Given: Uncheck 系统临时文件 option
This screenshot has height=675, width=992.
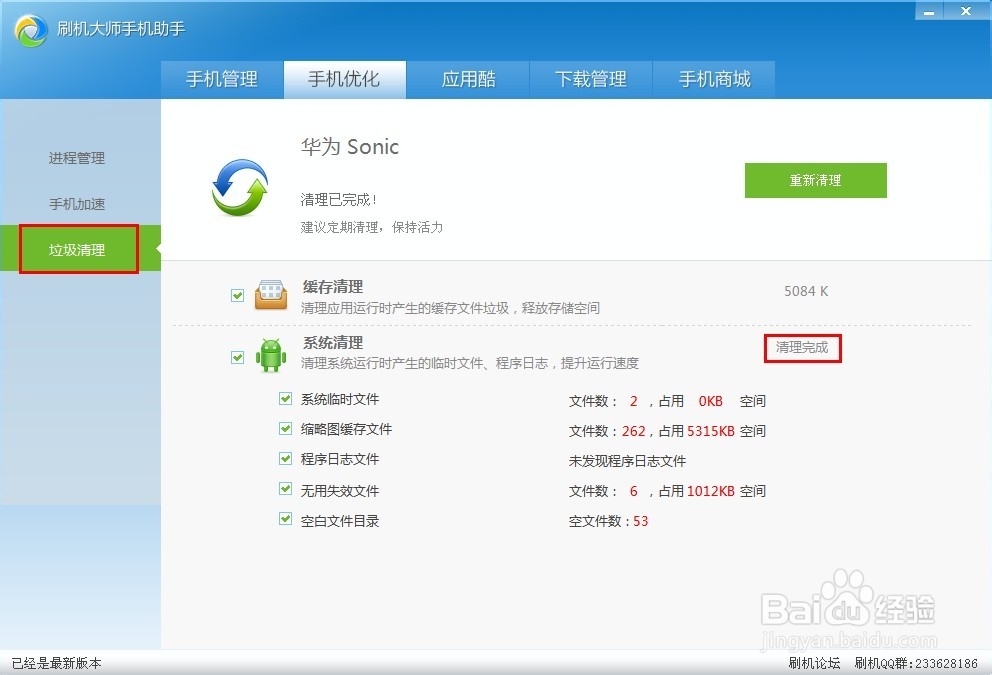Looking at the screenshot, I should [285, 399].
